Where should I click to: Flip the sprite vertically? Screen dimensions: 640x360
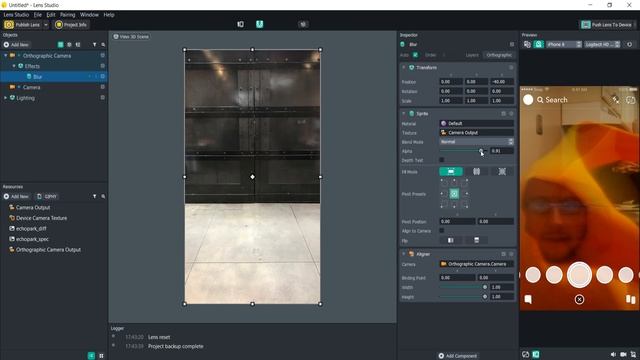click(x=476, y=240)
